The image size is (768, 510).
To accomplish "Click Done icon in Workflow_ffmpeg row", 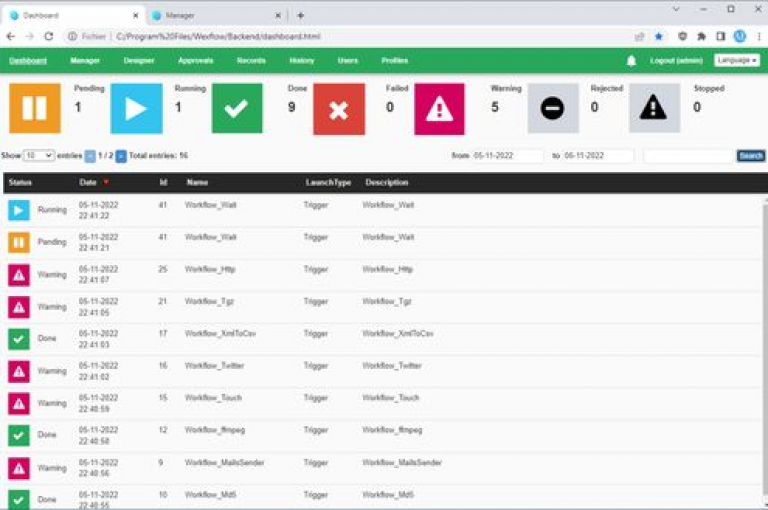I will pyautogui.click(x=19, y=436).
